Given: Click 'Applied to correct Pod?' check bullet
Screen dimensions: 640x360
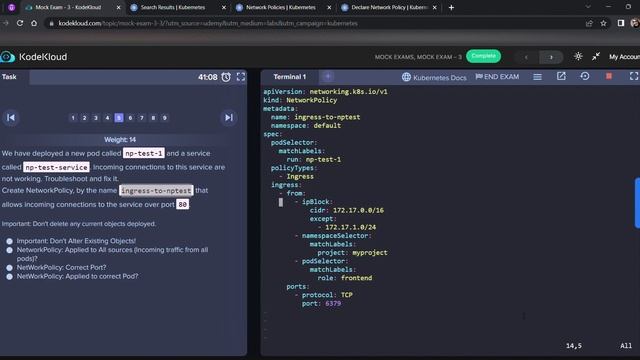Looking at the screenshot, I should point(9,277).
